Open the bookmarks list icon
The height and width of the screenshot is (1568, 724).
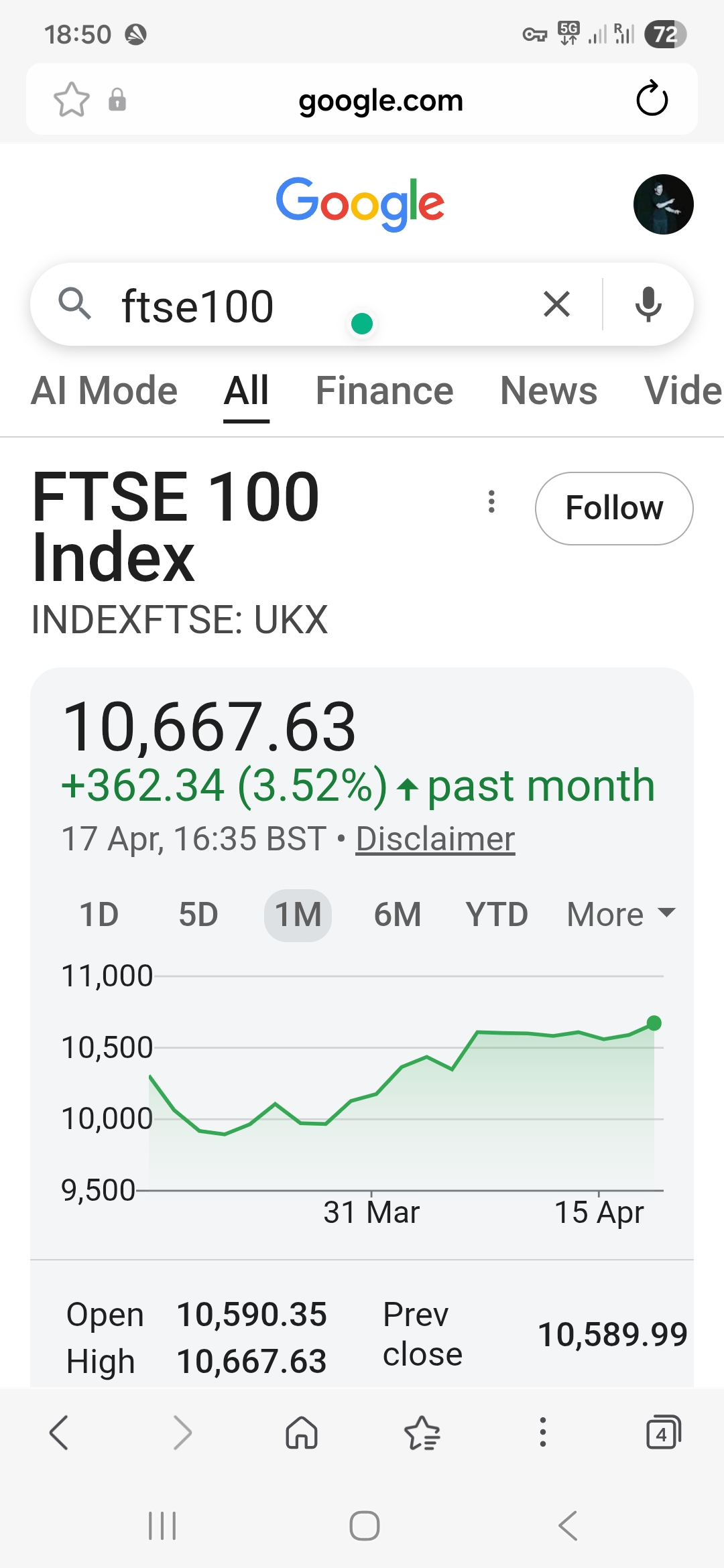pos(422,1433)
